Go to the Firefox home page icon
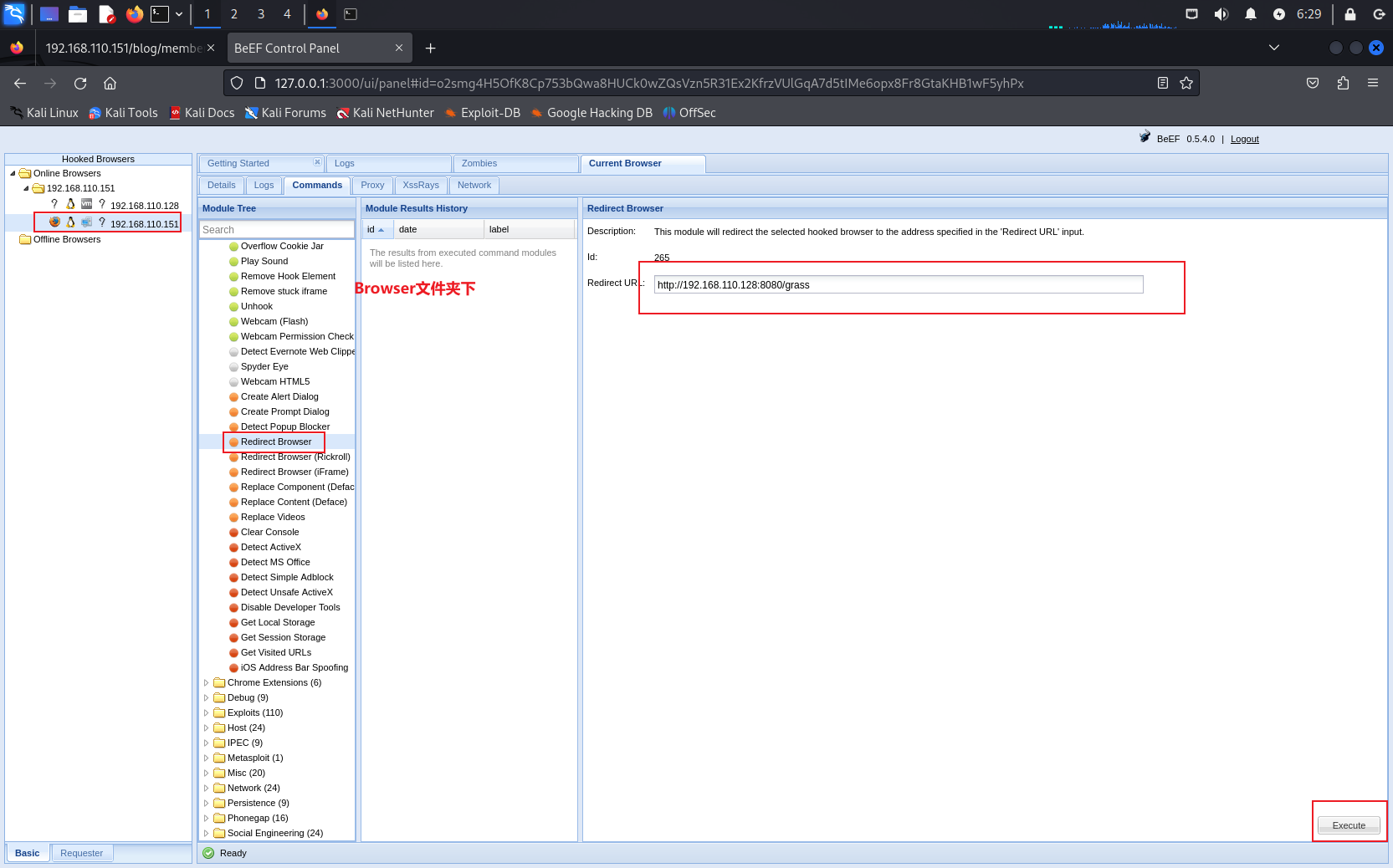This screenshot has width=1393, height=868. [110, 83]
